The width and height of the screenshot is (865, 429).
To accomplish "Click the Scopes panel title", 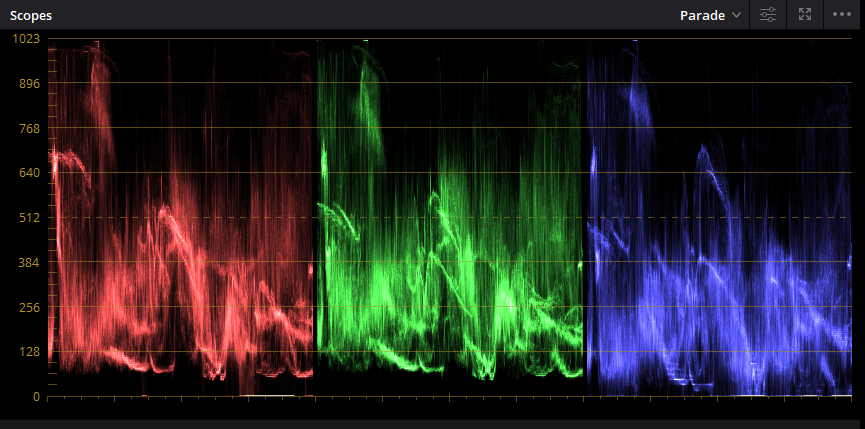I will [x=31, y=15].
